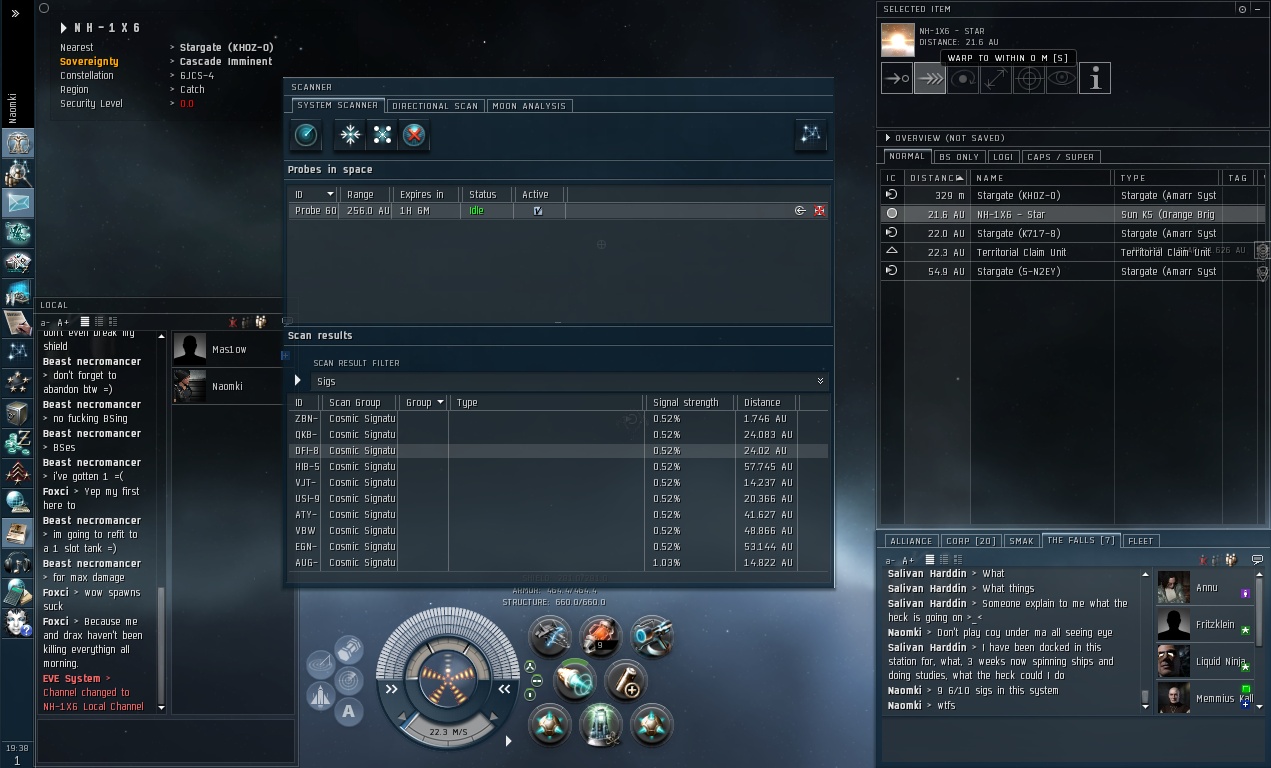This screenshot has height=768, width=1271.
Task: Toggle Active checkbox for Probe 60
Action: click(538, 211)
